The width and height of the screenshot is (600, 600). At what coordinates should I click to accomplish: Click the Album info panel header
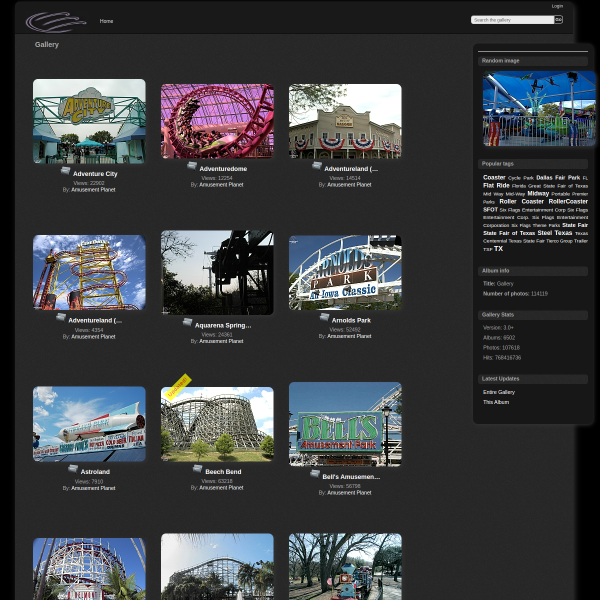coord(533,271)
